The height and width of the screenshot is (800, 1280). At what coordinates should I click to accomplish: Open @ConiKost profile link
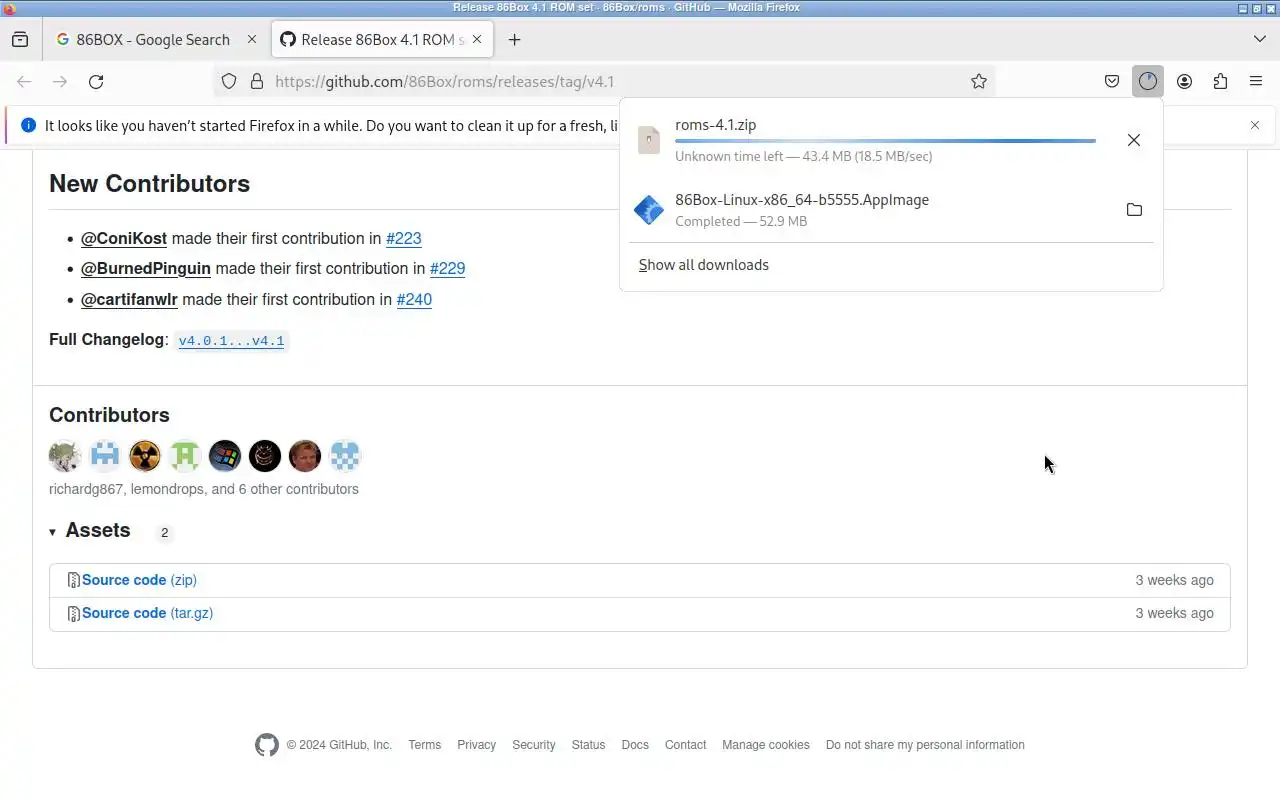point(124,239)
